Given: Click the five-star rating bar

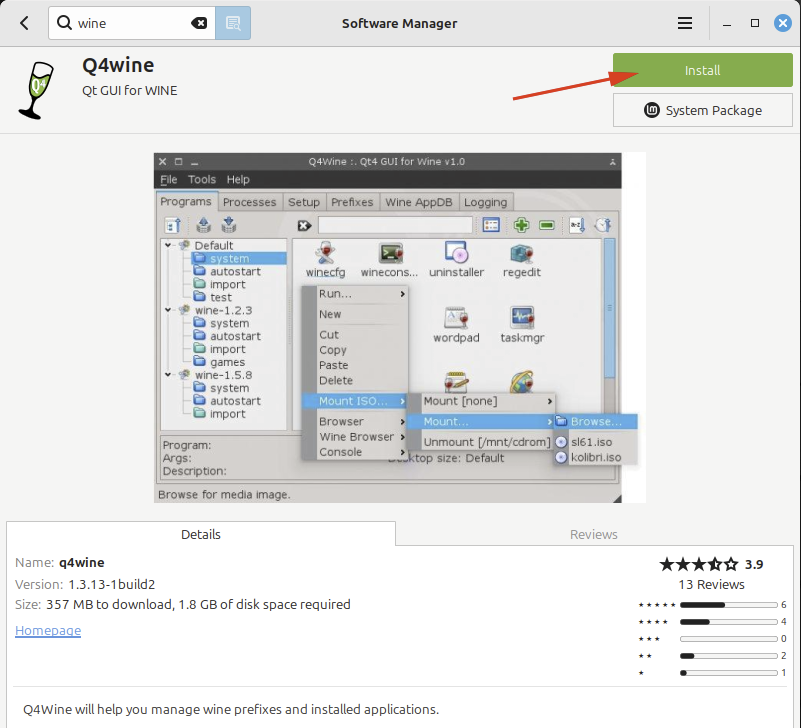Looking at the screenshot, I should pos(728,605).
